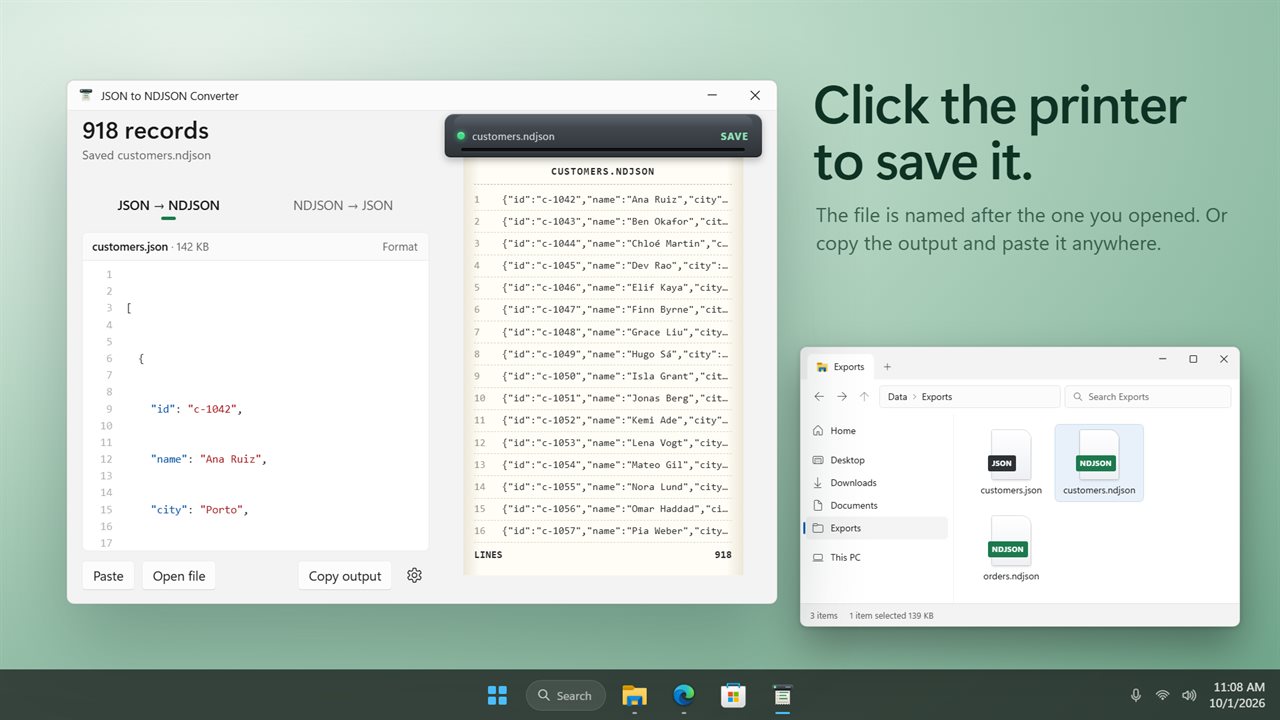Click the Copy output button

[345, 576]
